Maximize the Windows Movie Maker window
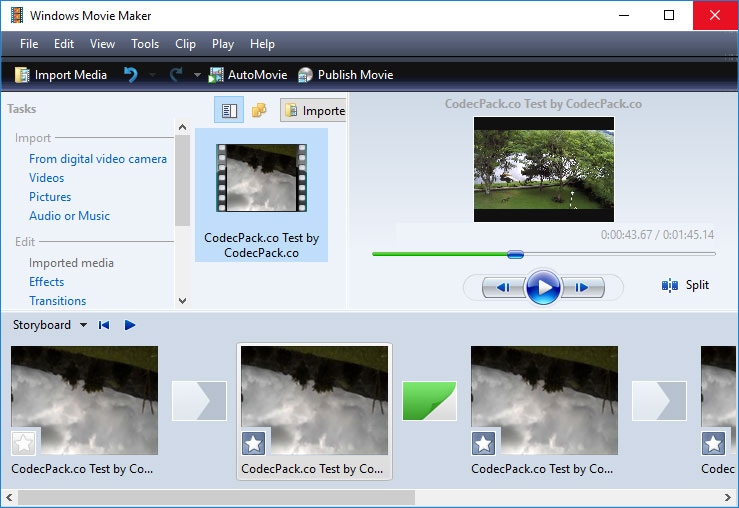 coord(669,16)
